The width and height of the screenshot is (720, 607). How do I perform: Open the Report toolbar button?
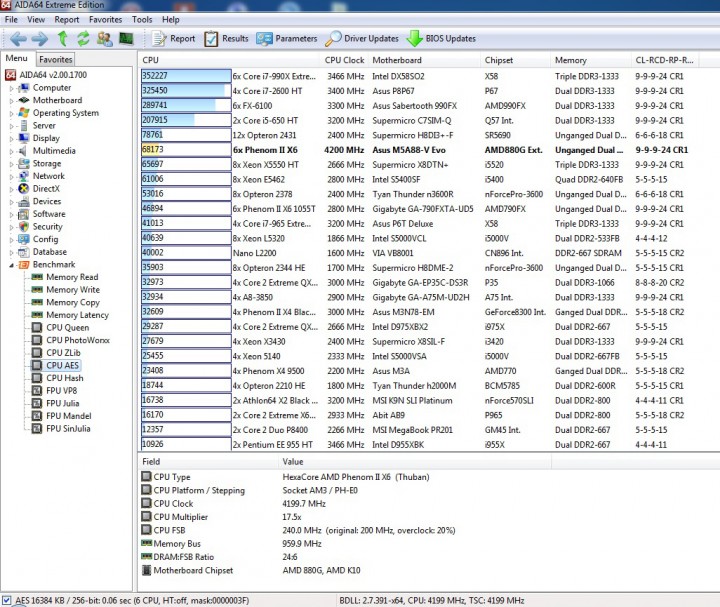pos(174,39)
